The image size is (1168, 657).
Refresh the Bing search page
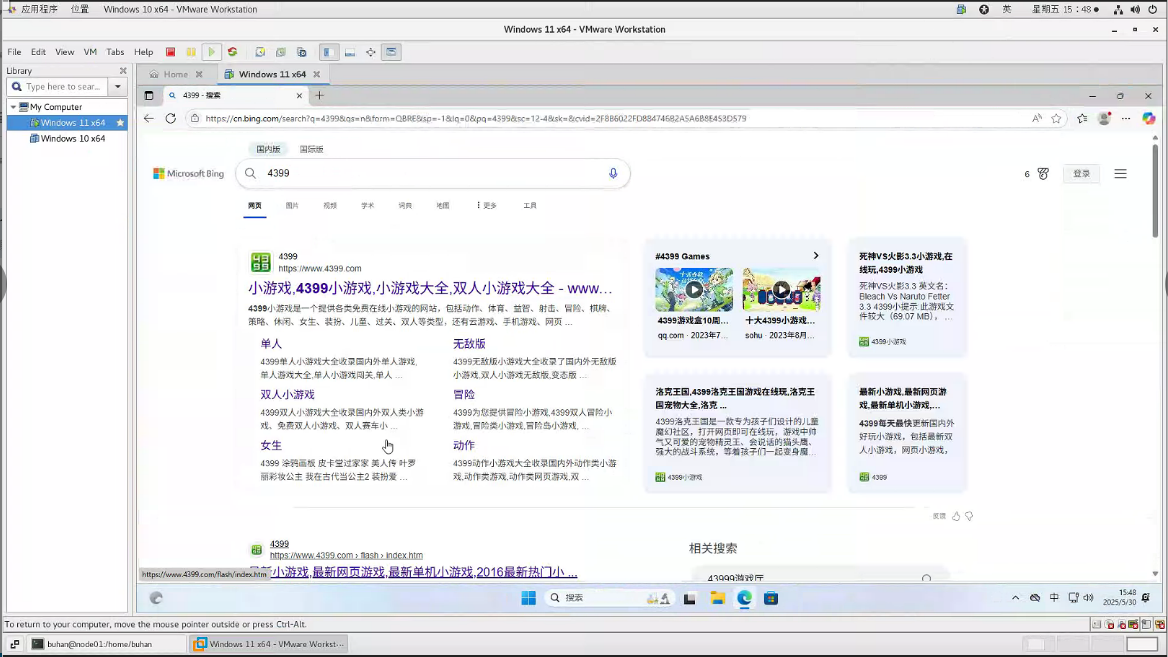coord(171,118)
